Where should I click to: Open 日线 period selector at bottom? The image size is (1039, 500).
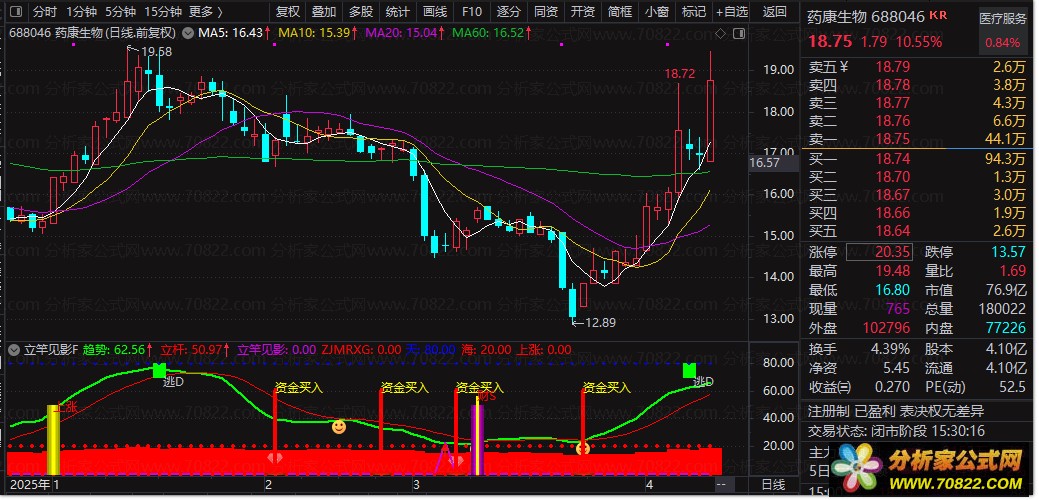click(773, 484)
